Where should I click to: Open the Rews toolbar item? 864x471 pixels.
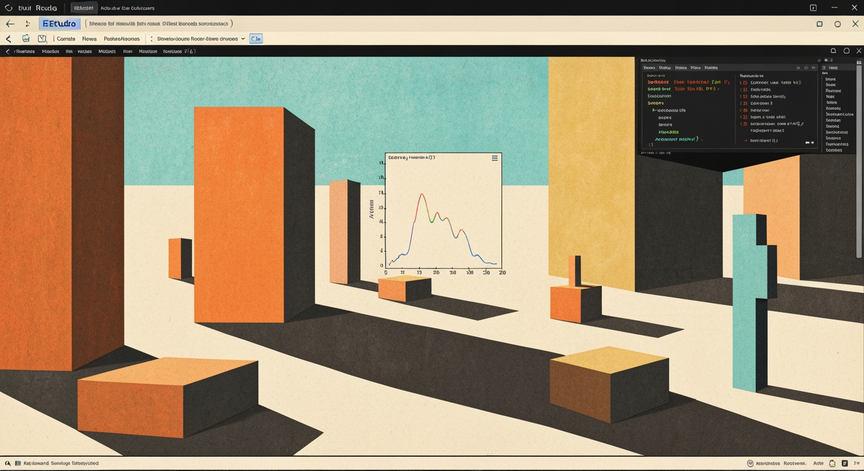(x=89, y=39)
